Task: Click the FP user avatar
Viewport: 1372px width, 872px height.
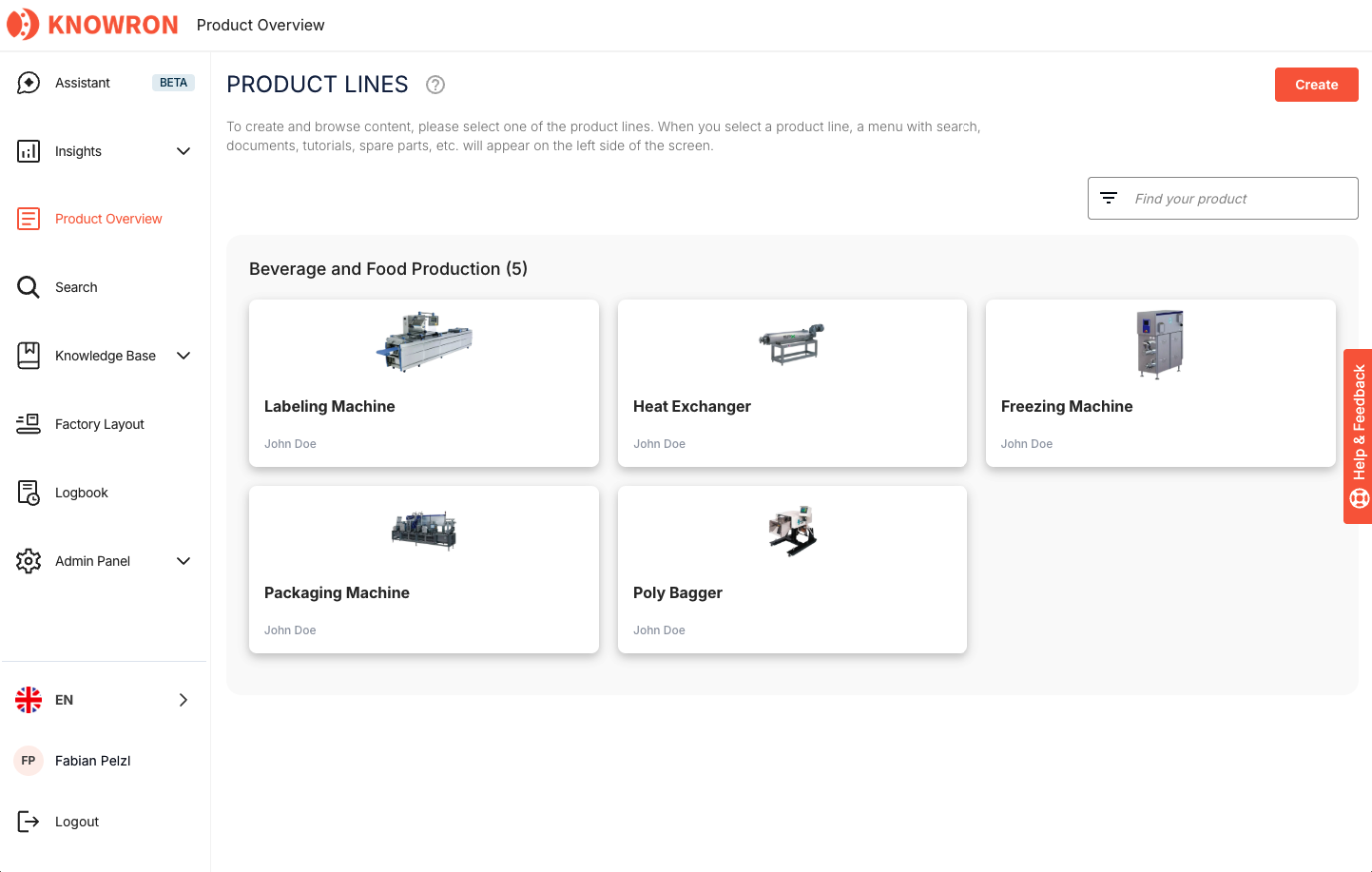Action: point(29,761)
